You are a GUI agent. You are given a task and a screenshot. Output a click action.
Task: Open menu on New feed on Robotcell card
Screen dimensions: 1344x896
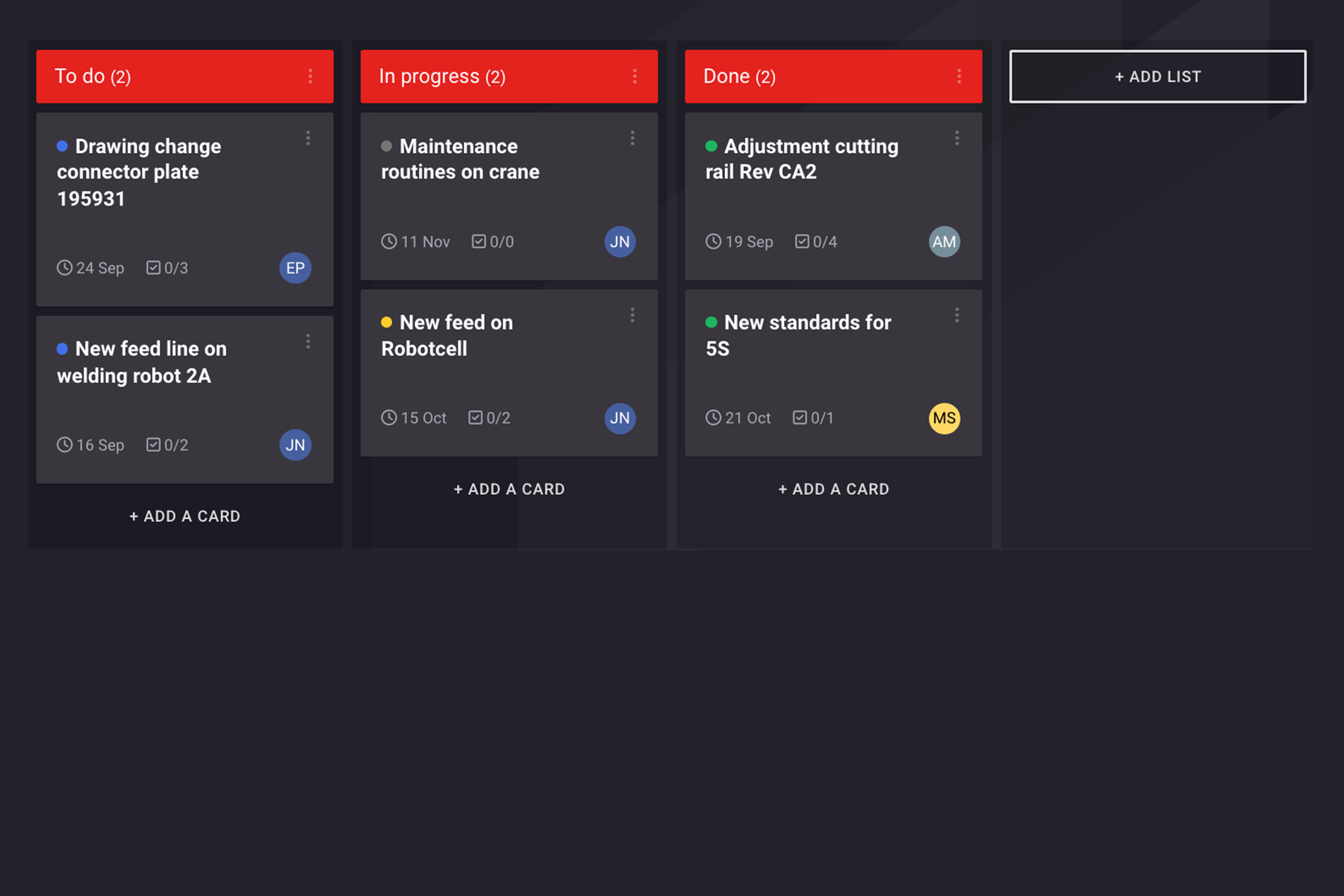pos(632,315)
